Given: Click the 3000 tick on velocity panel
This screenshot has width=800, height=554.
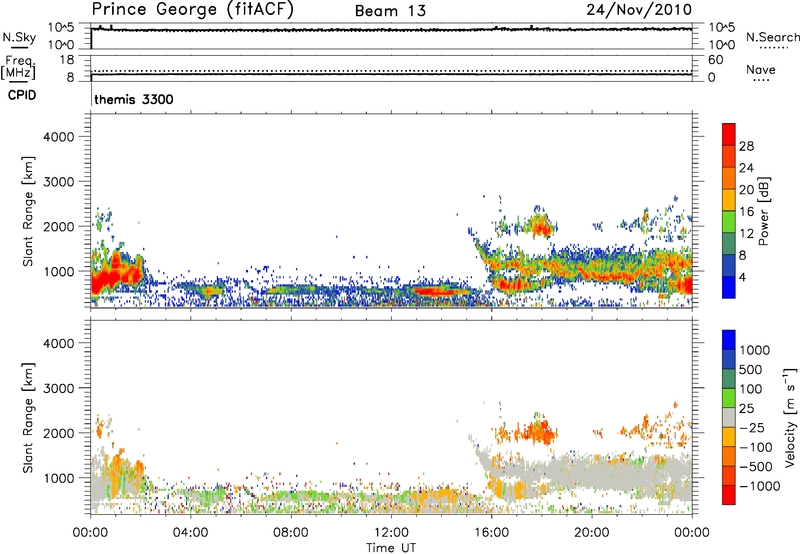Looking at the screenshot, I should [58, 388].
